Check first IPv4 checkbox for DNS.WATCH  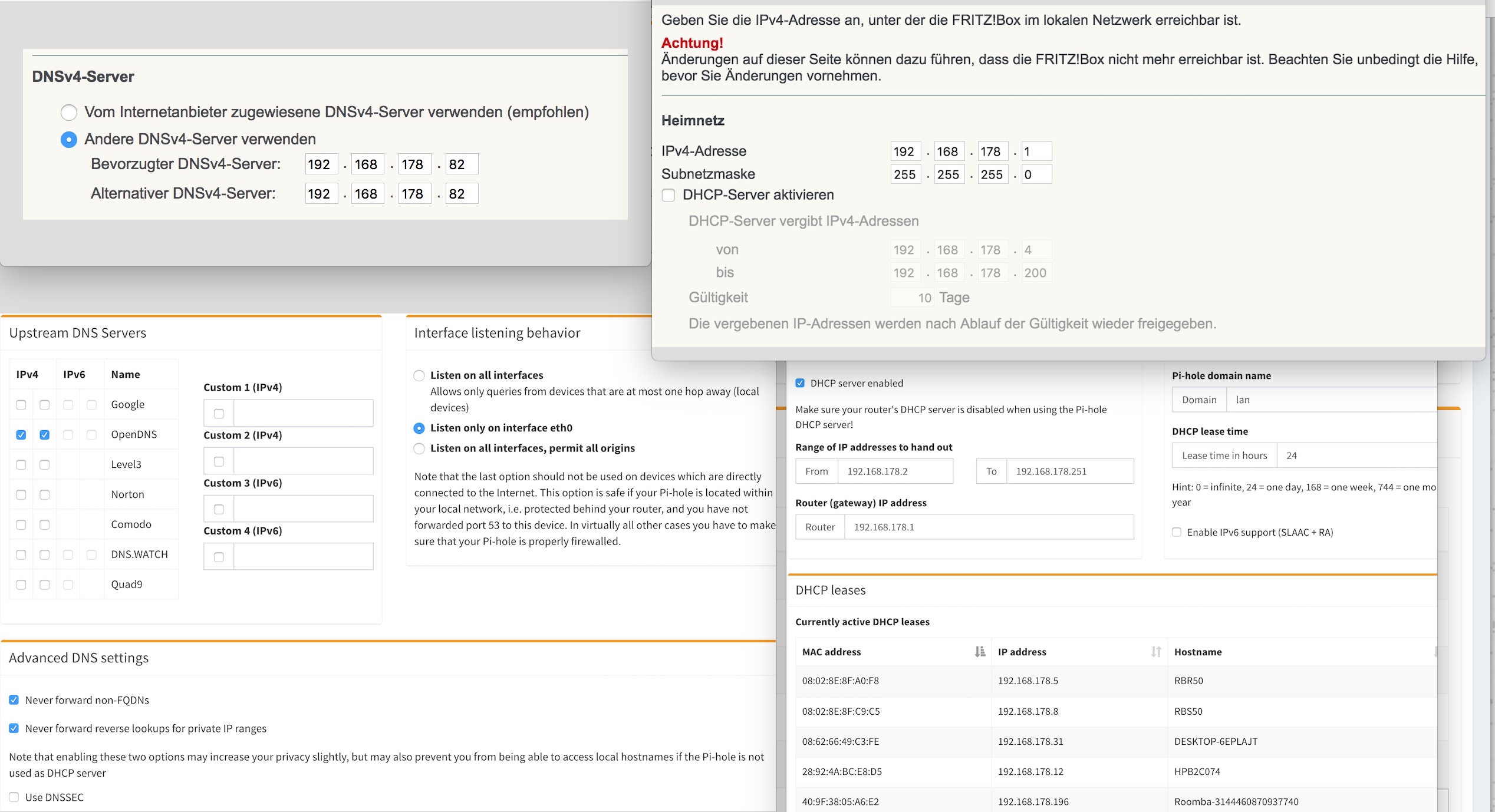[x=21, y=554]
